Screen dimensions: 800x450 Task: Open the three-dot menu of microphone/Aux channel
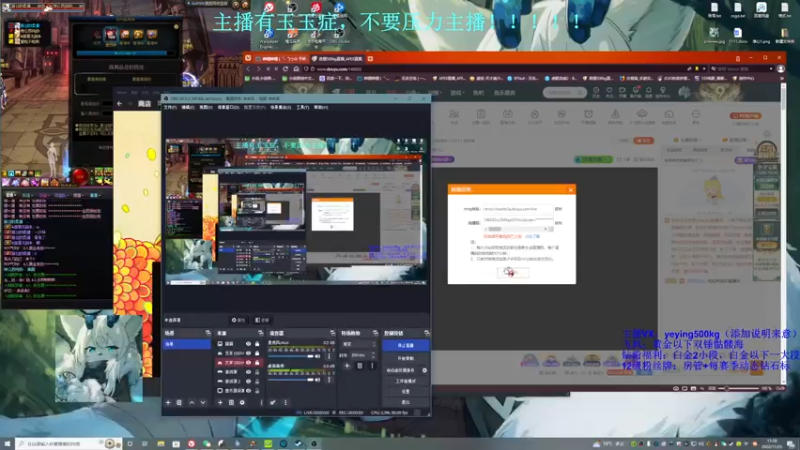329,356
